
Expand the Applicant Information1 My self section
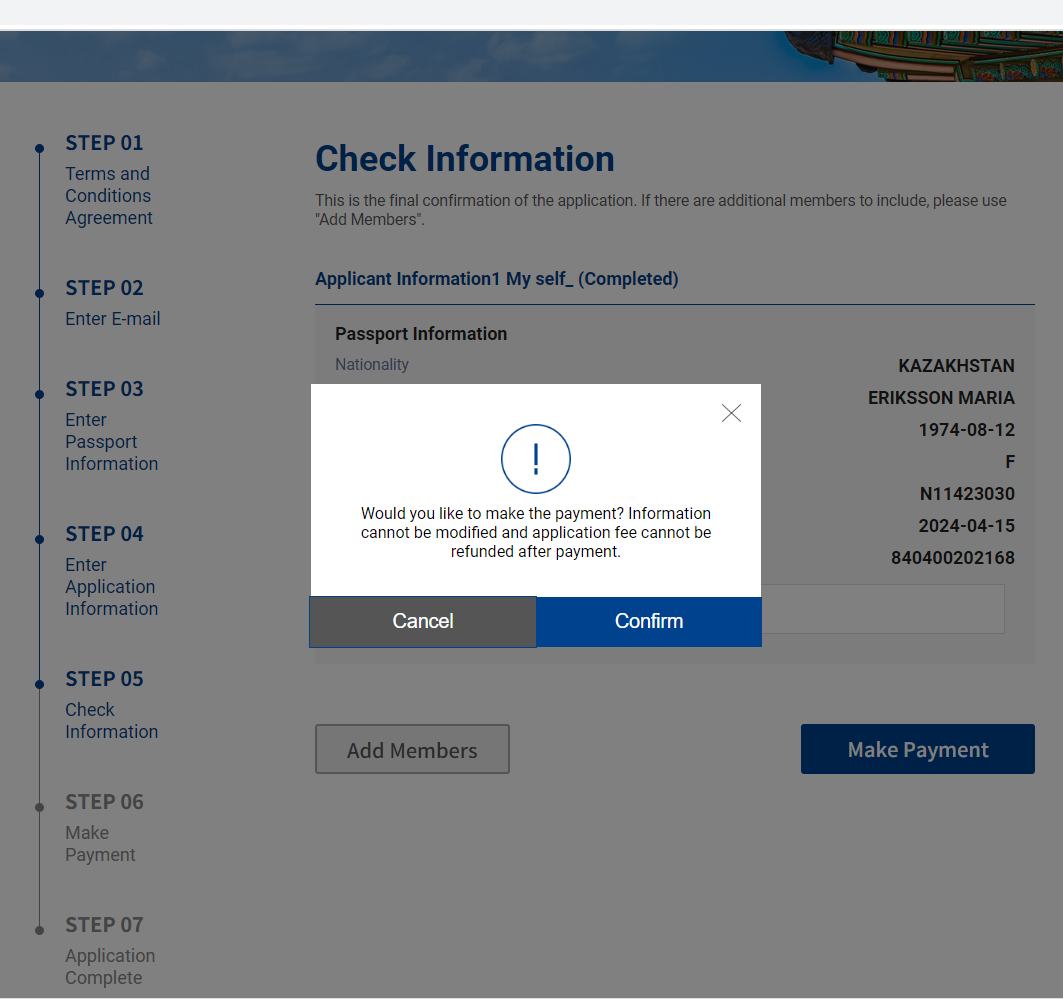pyautogui.click(x=496, y=279)
